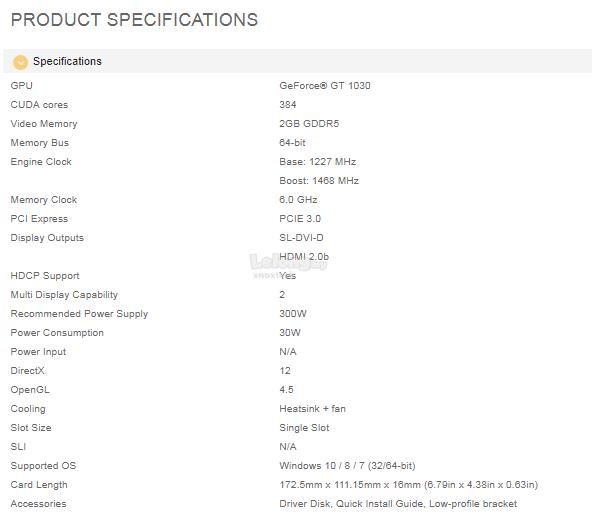
Task: Click the Recommended Power Supply 300W value
Action: pos(293,314)
